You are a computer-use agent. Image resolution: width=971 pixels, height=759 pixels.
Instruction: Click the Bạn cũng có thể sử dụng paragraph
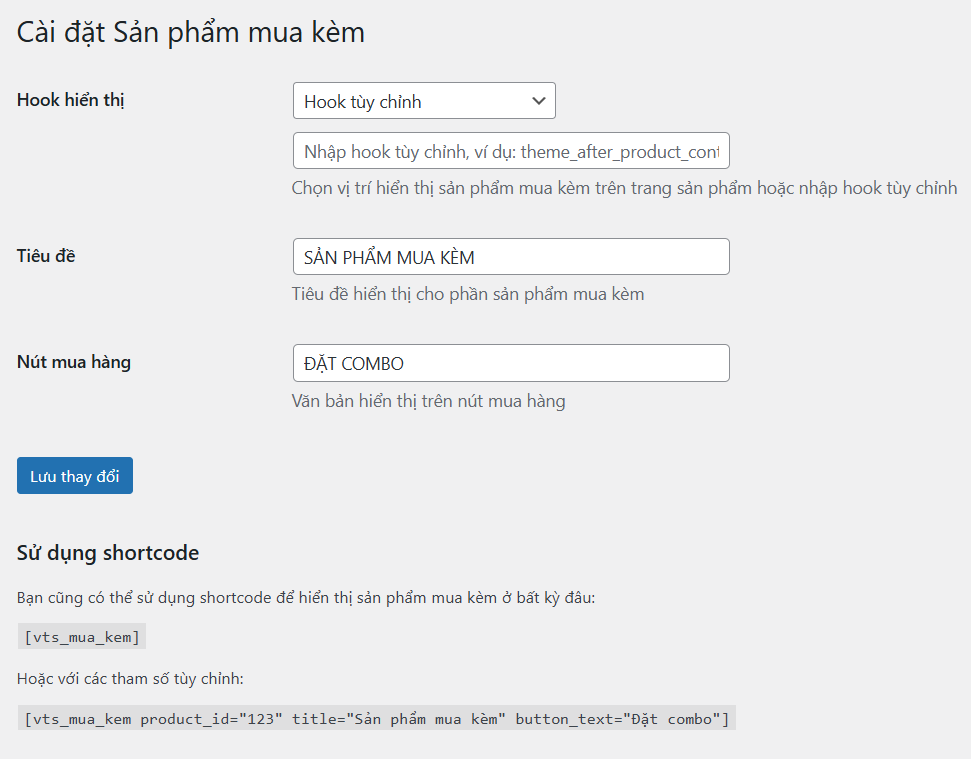point(306,598)
